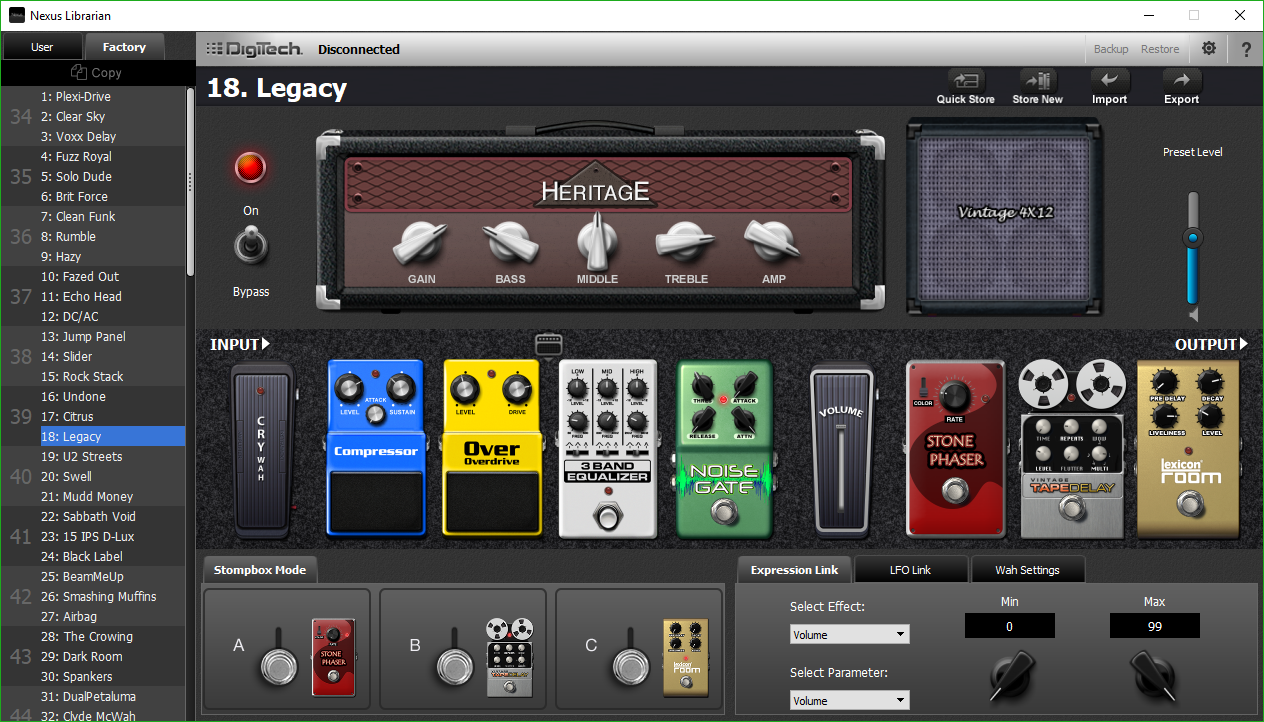Click the amp TREBLE knob

pyautogui.click(x=686, y=240)
